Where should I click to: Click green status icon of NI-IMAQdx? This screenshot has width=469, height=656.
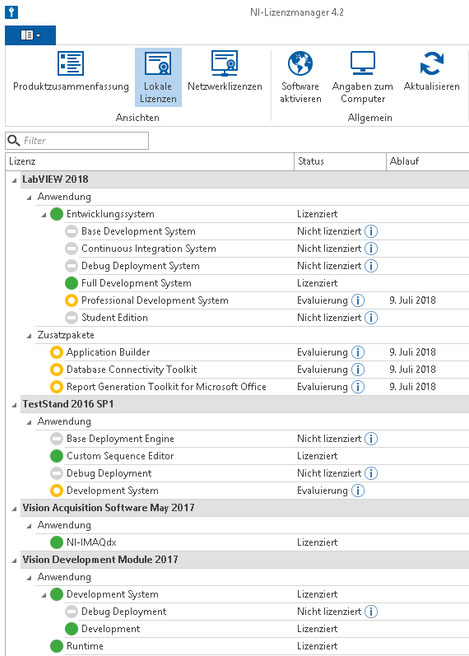point(56,542)
